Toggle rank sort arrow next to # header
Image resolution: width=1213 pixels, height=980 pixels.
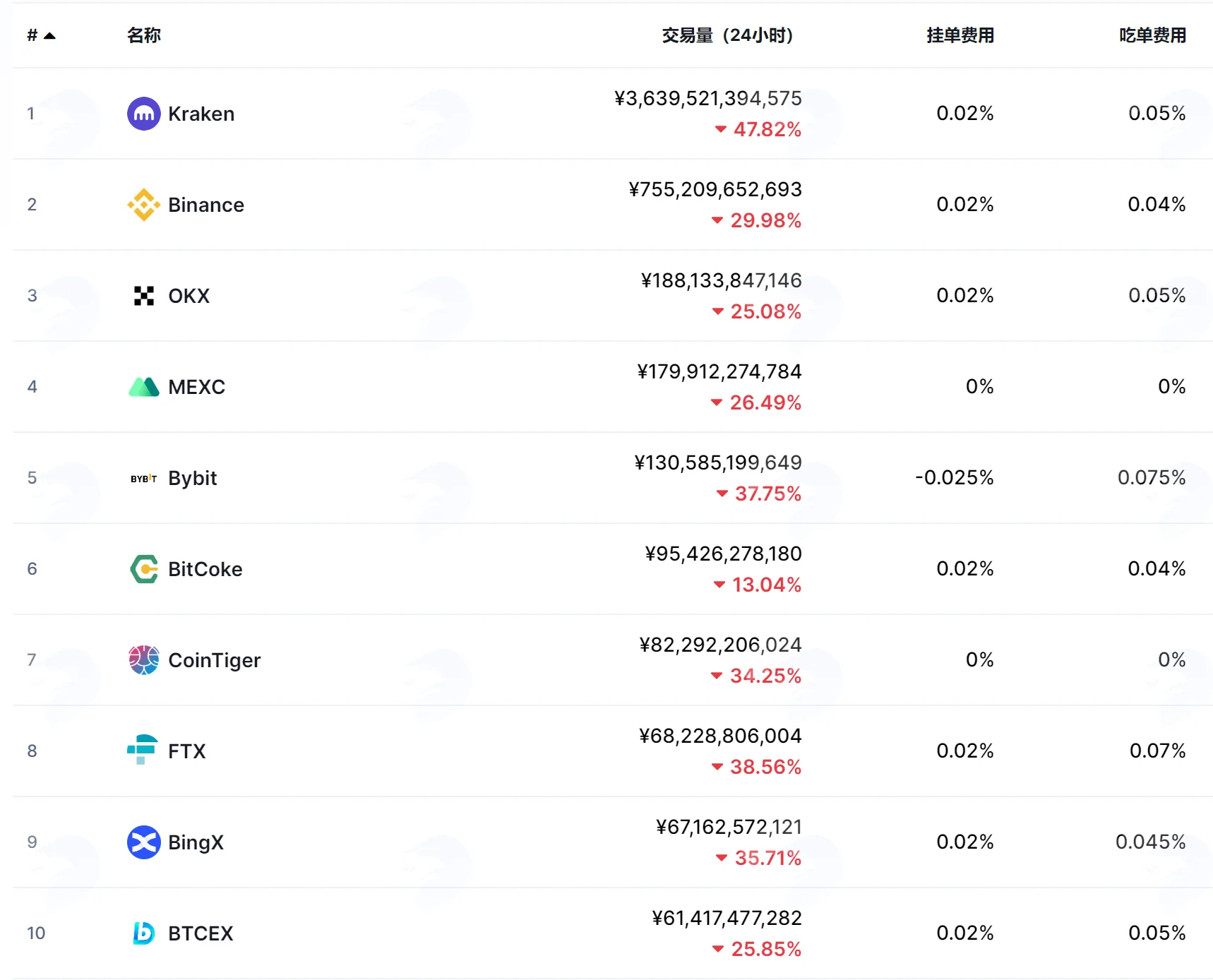pos(49,35)
